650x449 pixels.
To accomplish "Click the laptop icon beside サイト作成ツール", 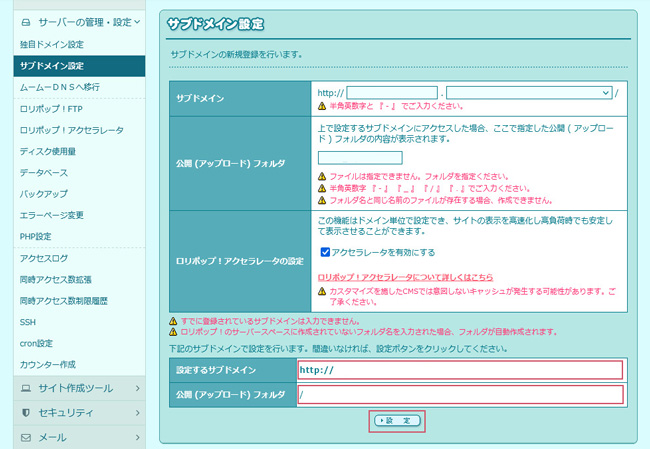I will pyautogui.click(x=26, y=387).
